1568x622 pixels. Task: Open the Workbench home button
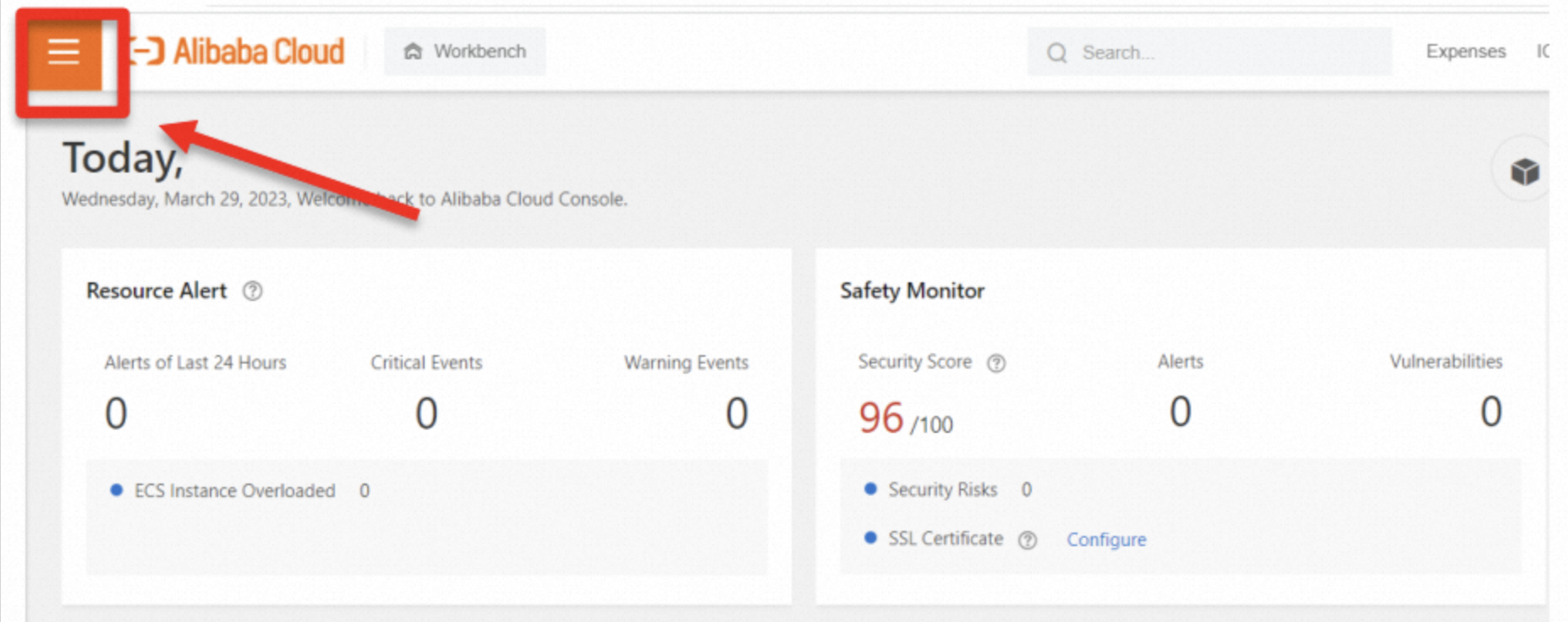coord(465,52)
